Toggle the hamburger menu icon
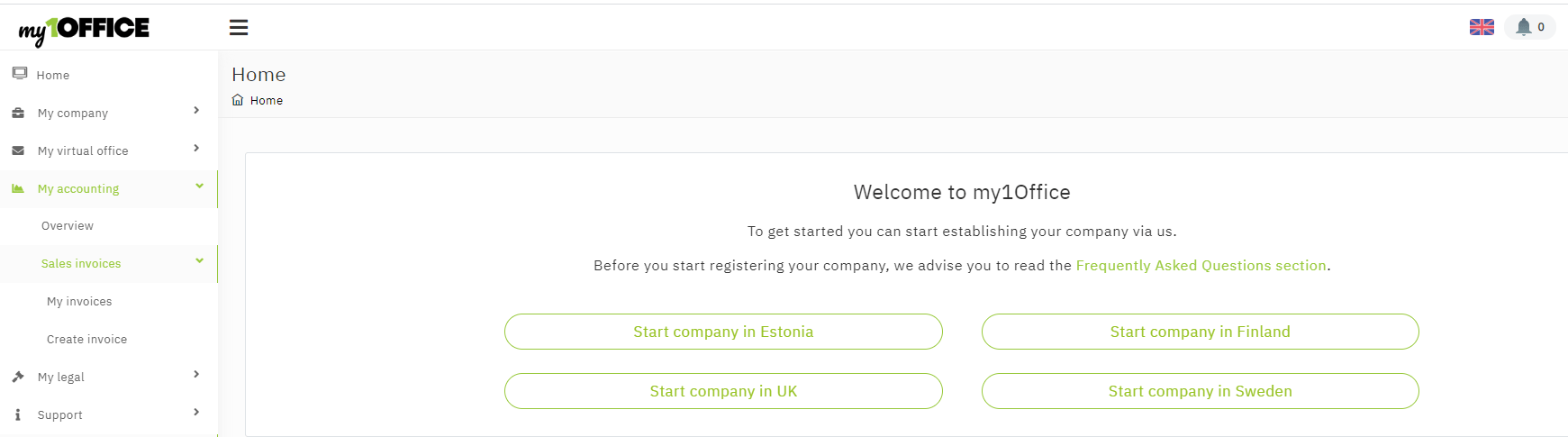1568x437 pixels. click(239, 28)
